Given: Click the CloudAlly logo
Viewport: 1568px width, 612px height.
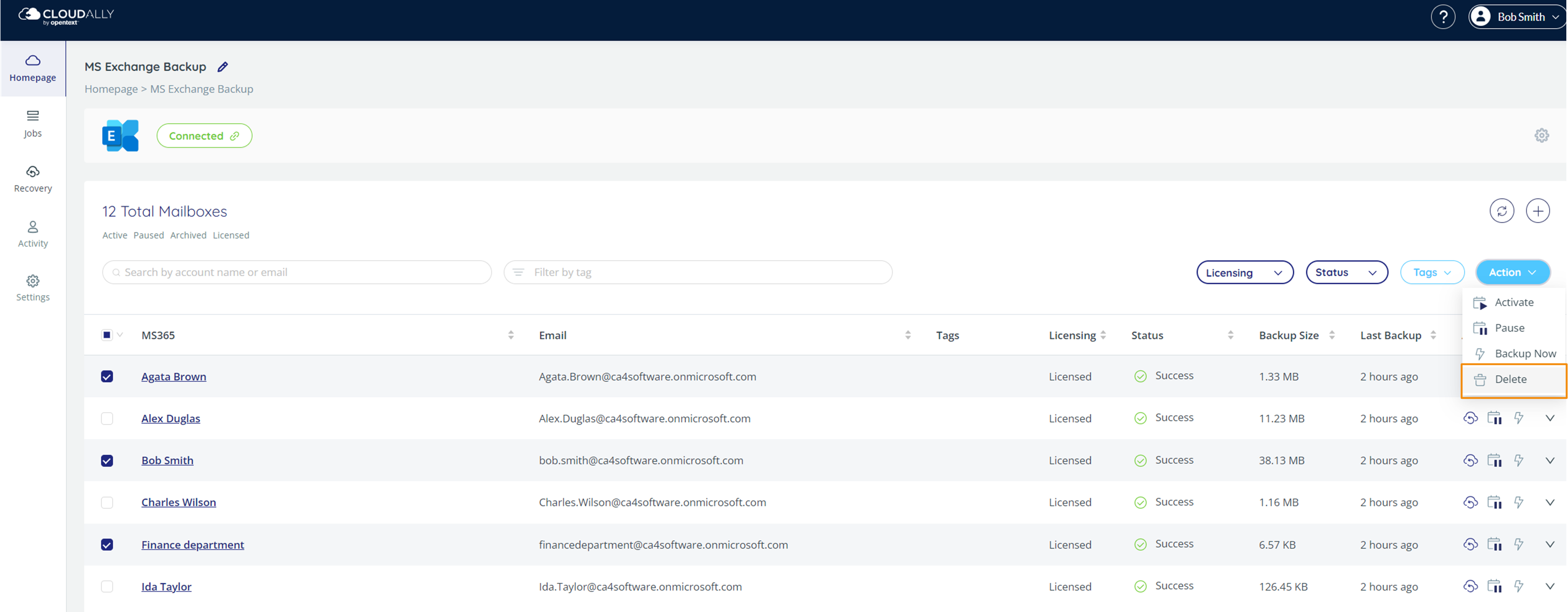Looking at the screenshot, I should [x=66, y=16].
